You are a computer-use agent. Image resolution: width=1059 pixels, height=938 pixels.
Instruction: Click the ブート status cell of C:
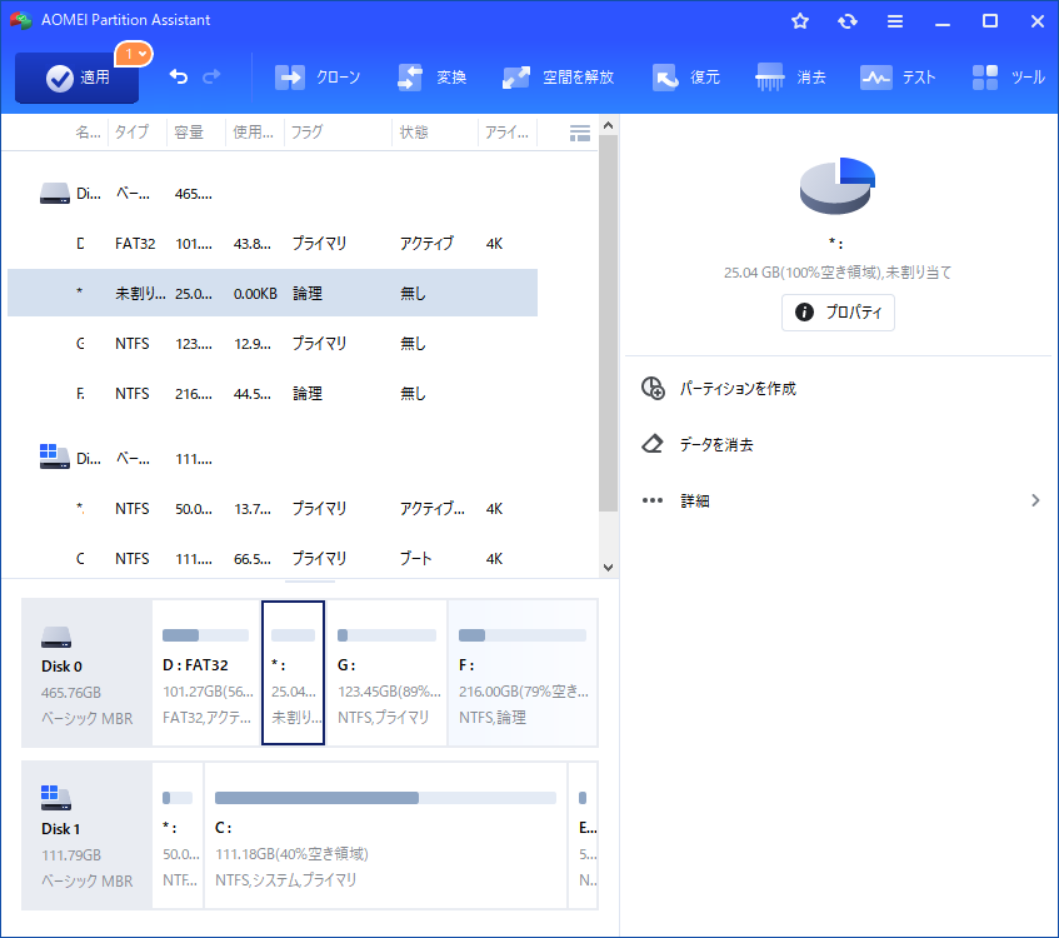pos(415,558)
